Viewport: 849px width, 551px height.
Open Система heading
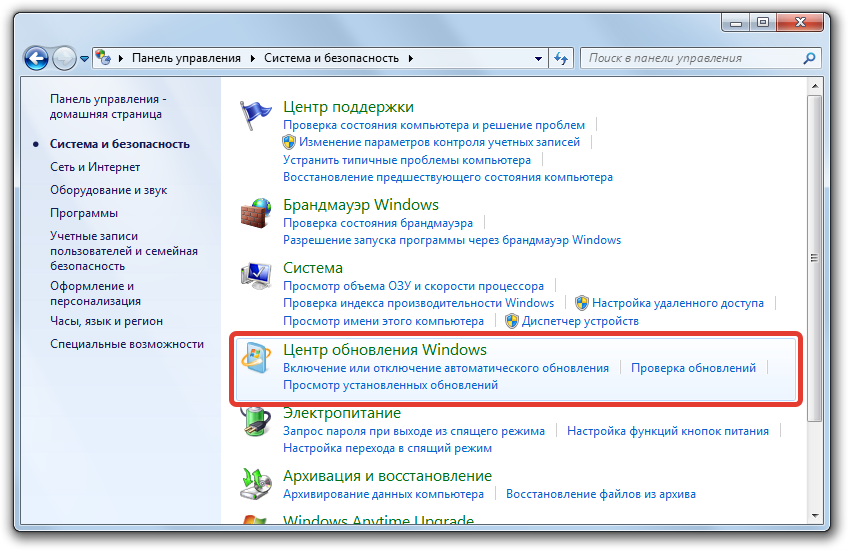click(313, 267)
